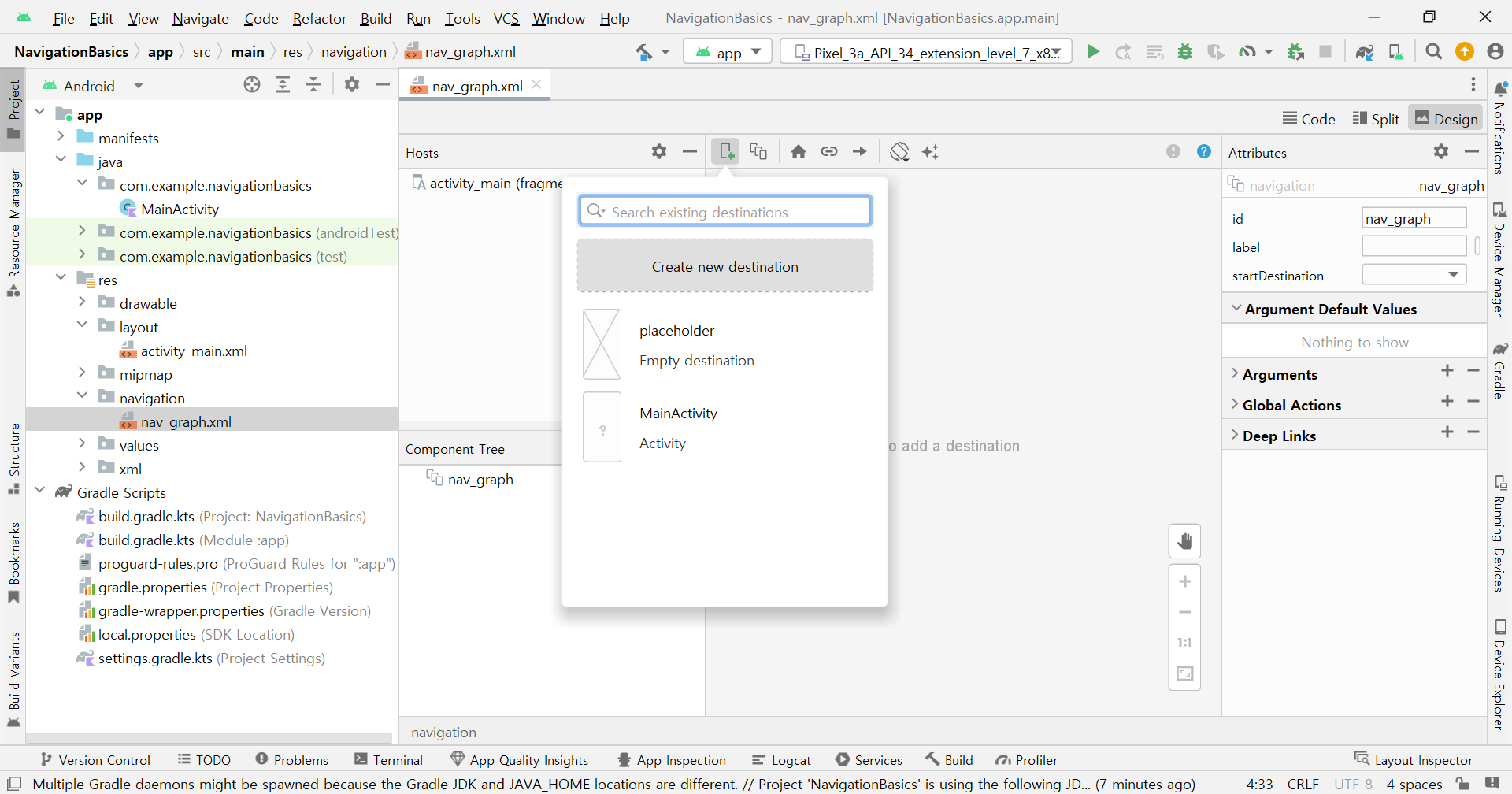Open the VCS menu
The width and height of the screenshot is (1512, 794).
coord(506,18)
